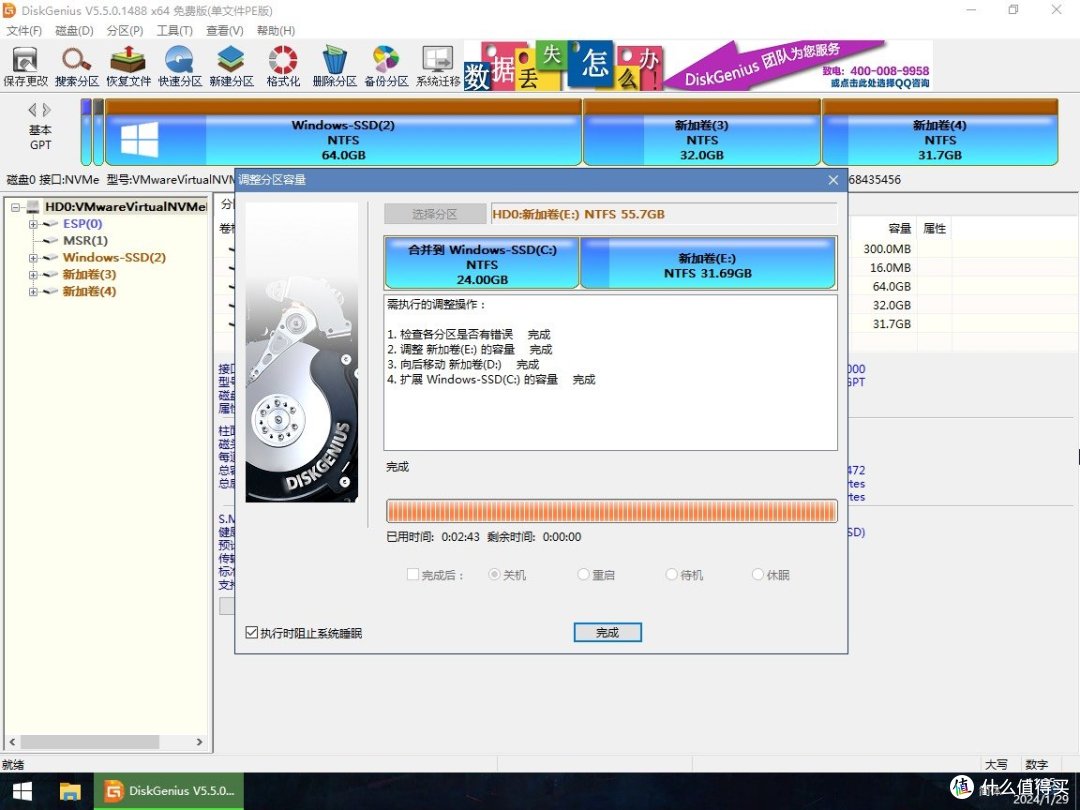Toggle the 完成后 checkbox
This screenshot has width=1080, height=810.
pyautogui.click(x=413, y=574)
